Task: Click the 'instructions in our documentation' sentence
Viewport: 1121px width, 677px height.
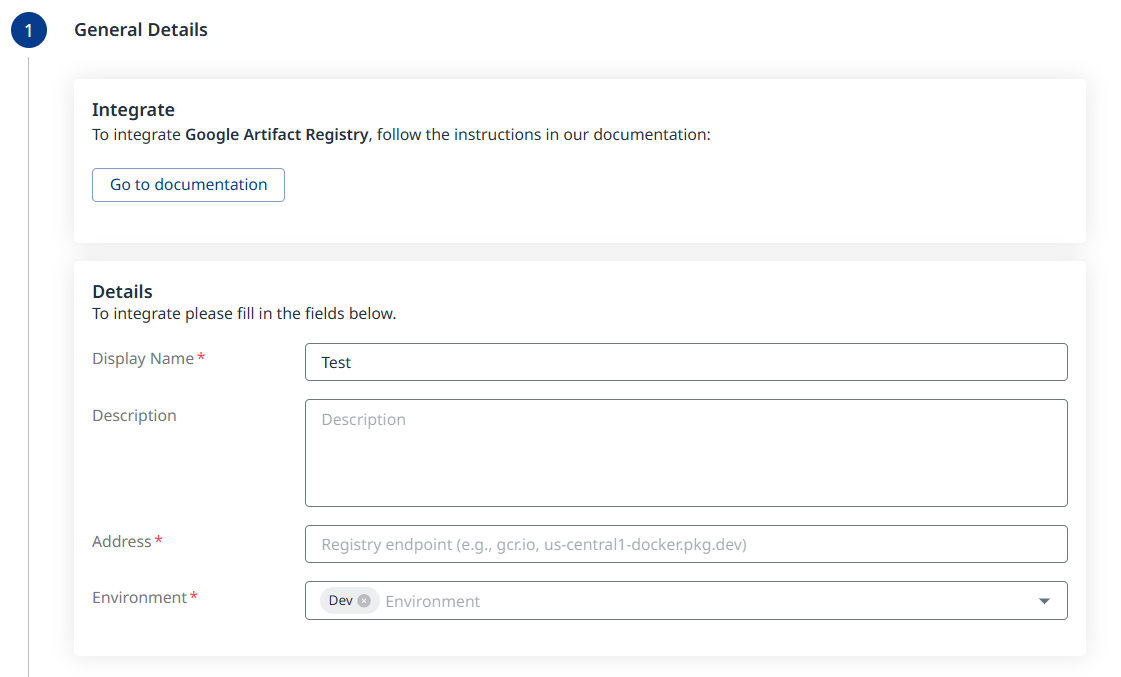Action: [582, 134]
